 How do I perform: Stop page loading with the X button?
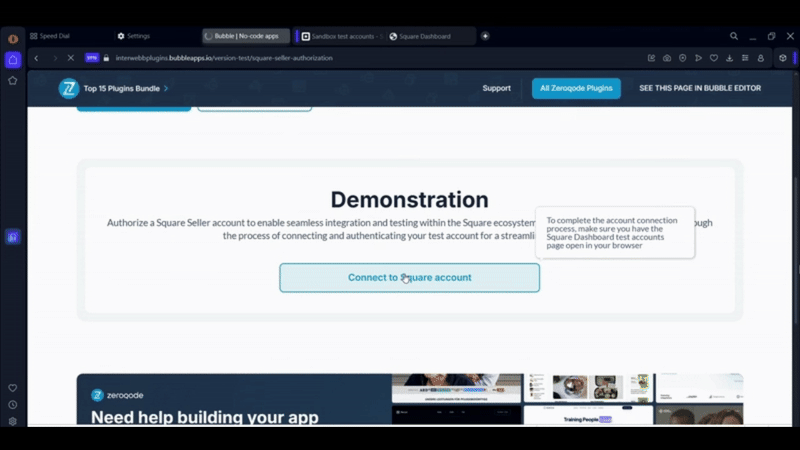71,58
